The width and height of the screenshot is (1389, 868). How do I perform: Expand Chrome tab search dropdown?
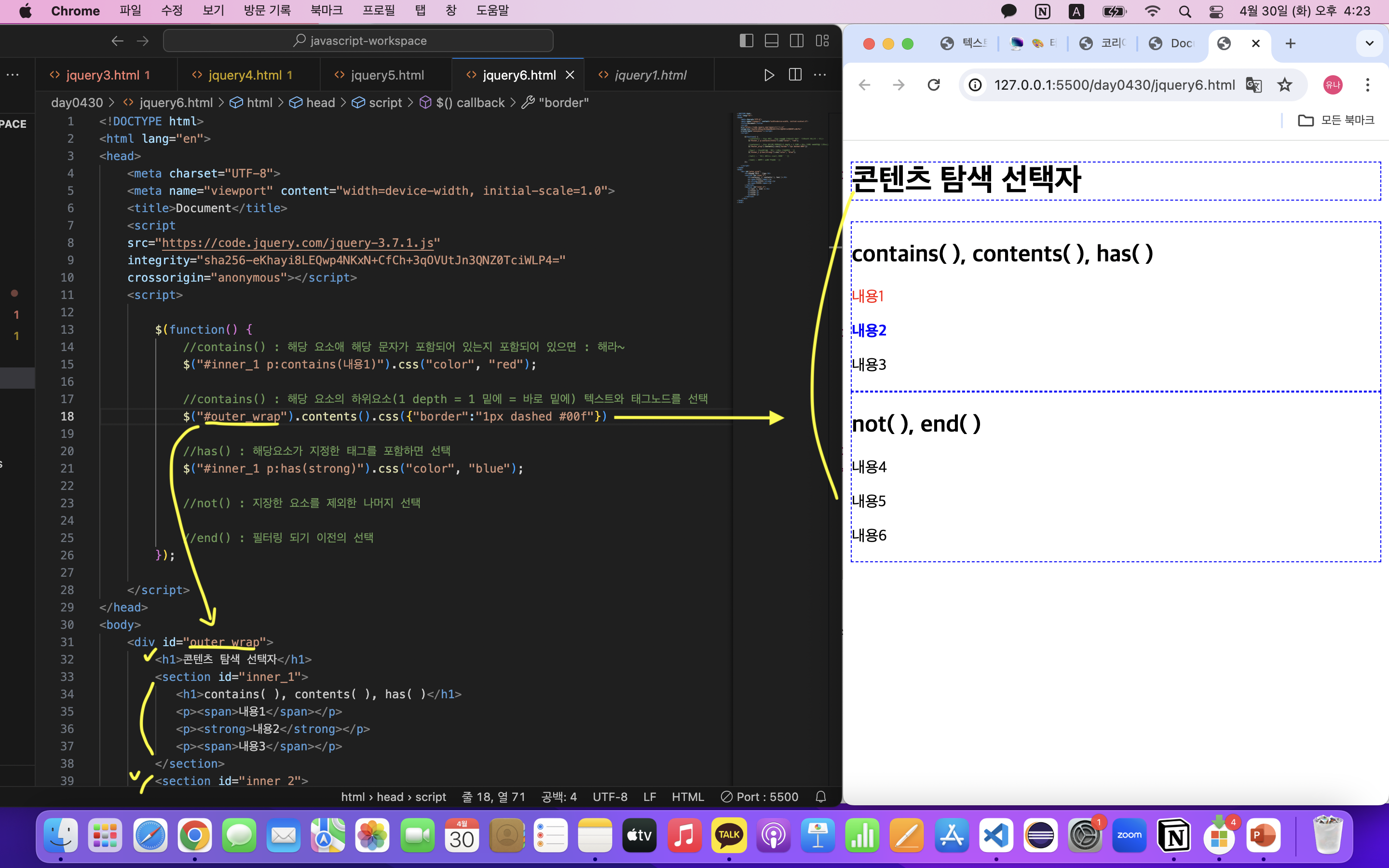[1370, 43]
